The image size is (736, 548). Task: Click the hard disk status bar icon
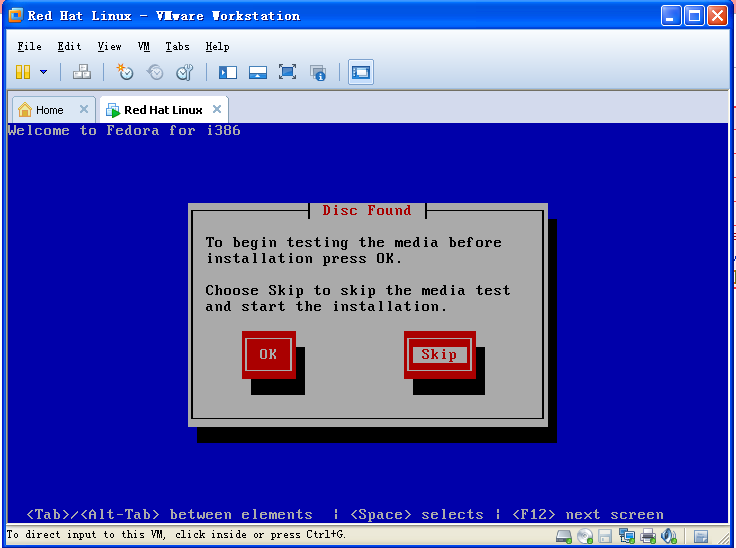564,536
